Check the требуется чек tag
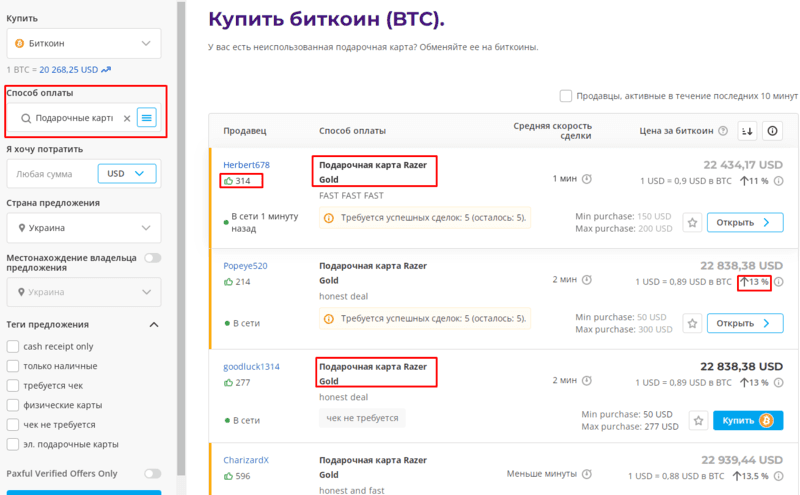 pos(13,385)
